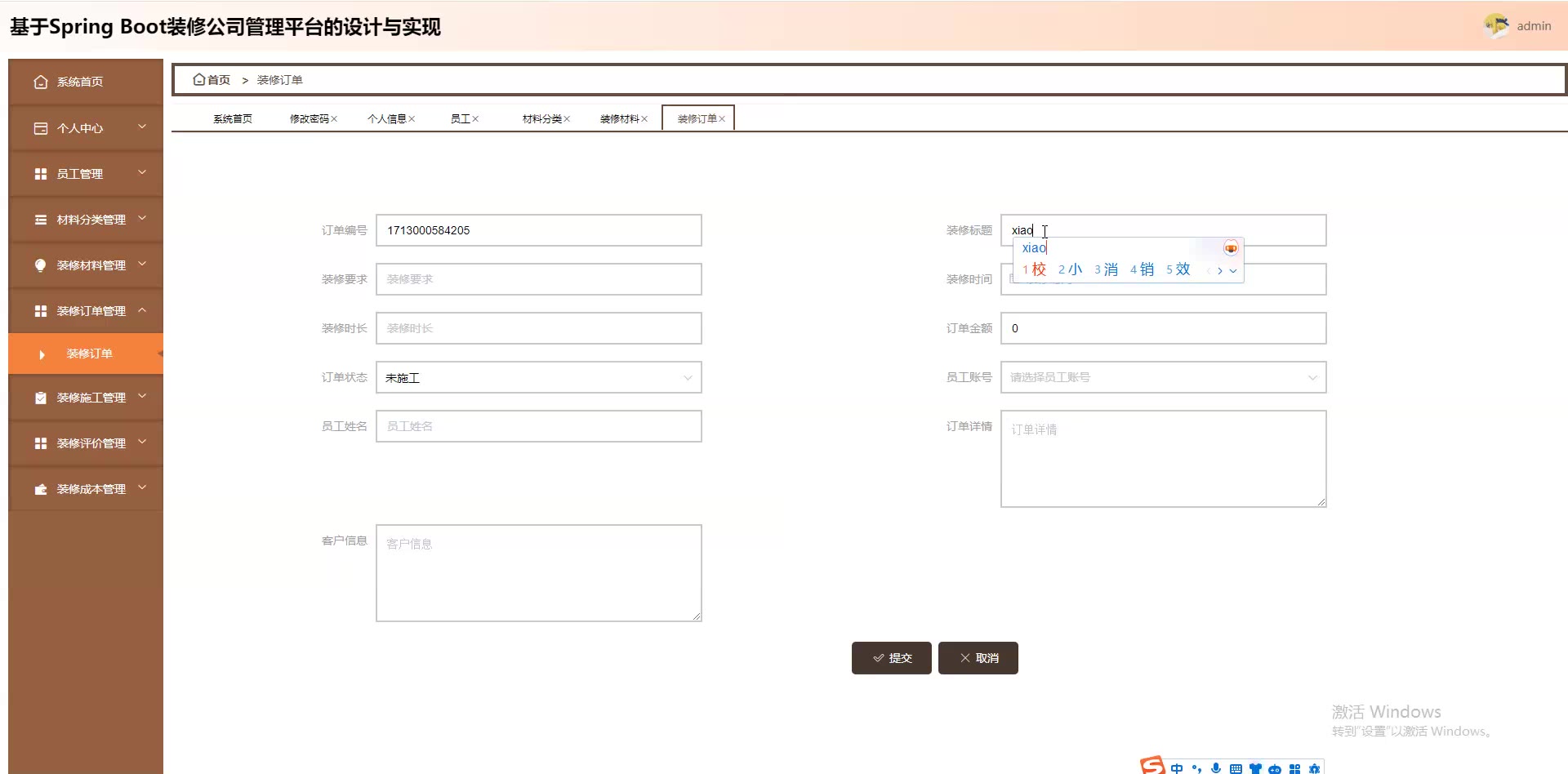Expand the IME candidate list down arrow
The image size is (1568, 774).
coord(1233,271)
